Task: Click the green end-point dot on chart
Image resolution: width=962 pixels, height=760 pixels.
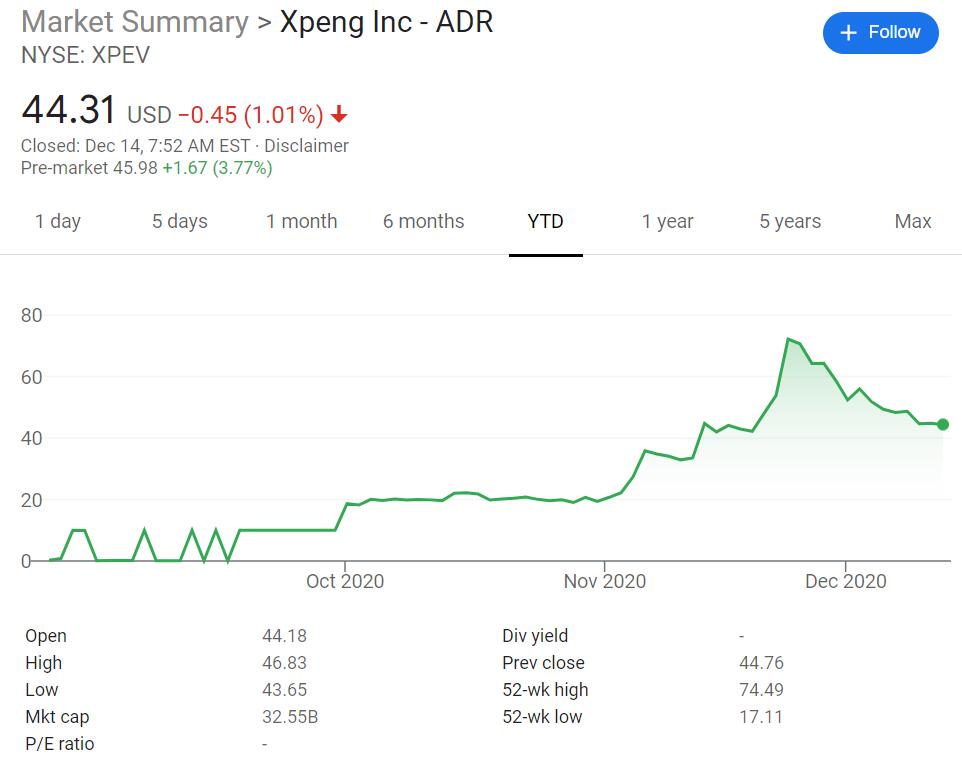Action: pos(943,425)
